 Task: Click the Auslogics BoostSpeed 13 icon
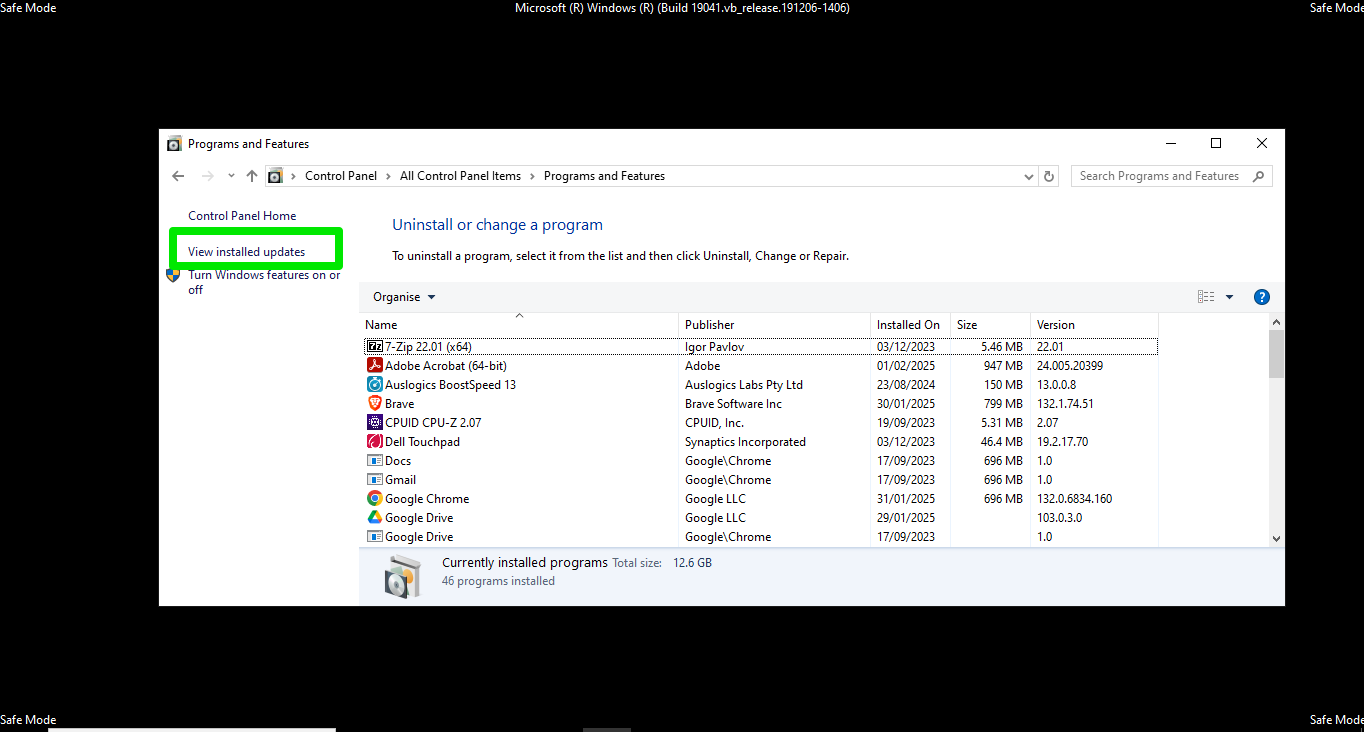[x=375, y=385]
